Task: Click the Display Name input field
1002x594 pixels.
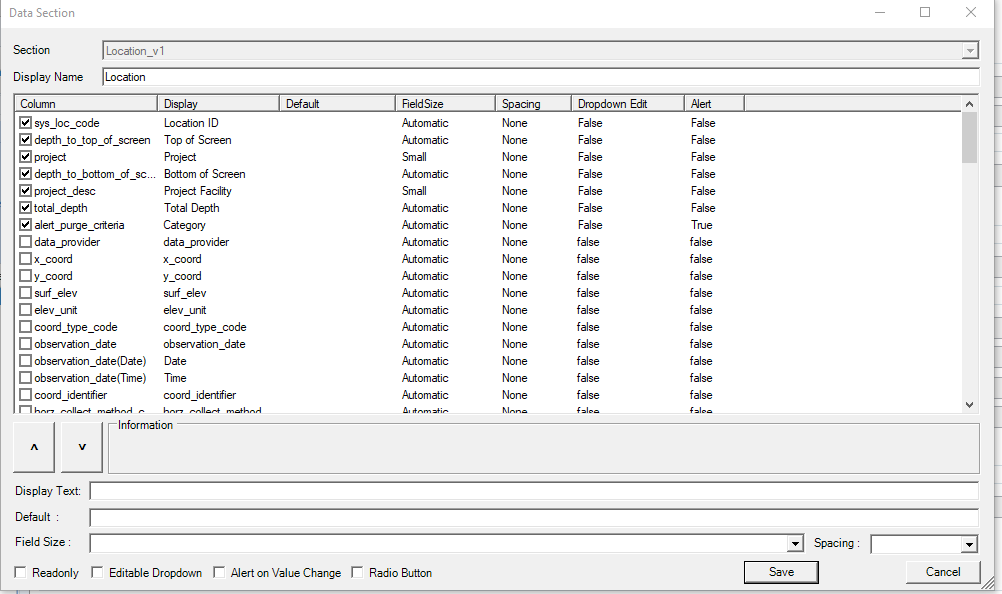Action: click(x=400, y=76)
